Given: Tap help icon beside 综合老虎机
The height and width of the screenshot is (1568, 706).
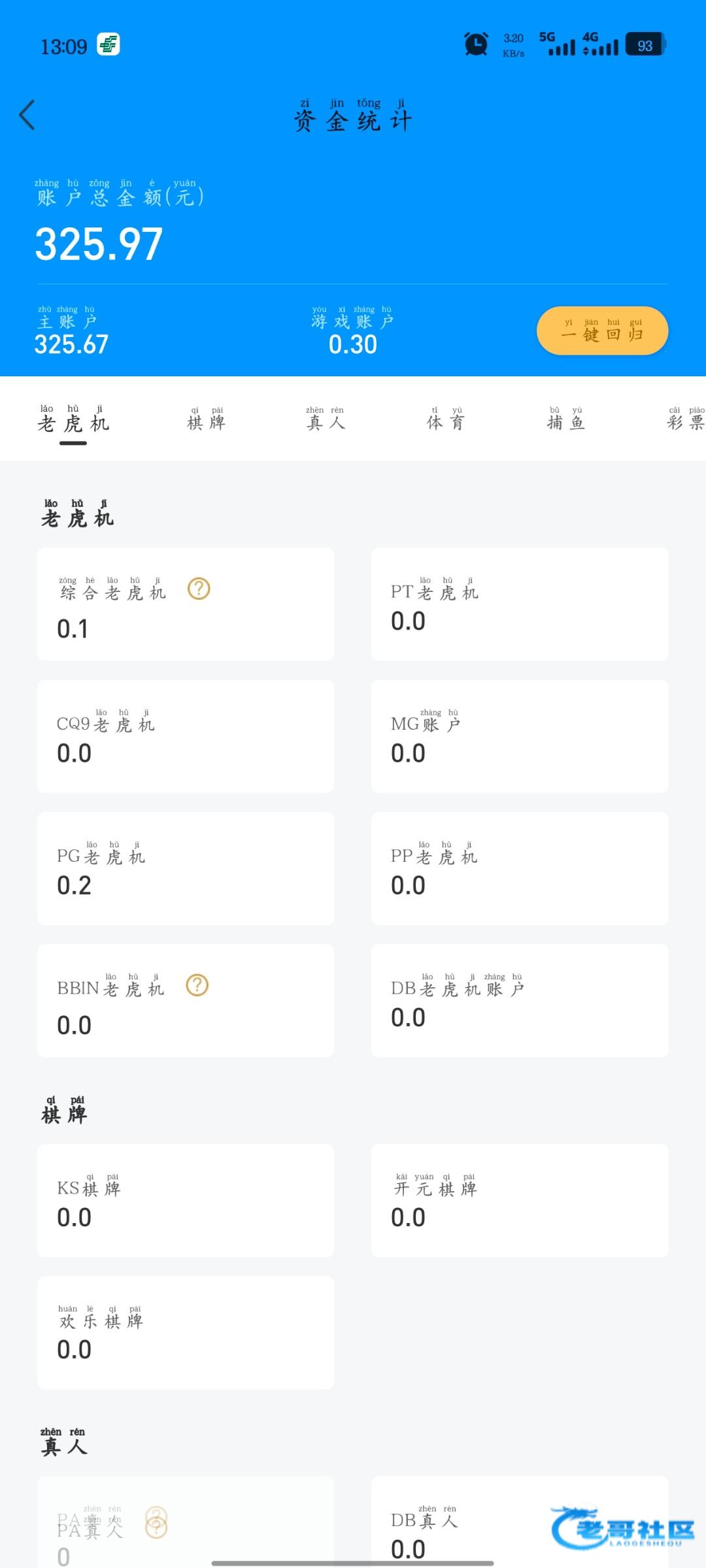Looking at the screenshot, I should click(x=199, y=589).
